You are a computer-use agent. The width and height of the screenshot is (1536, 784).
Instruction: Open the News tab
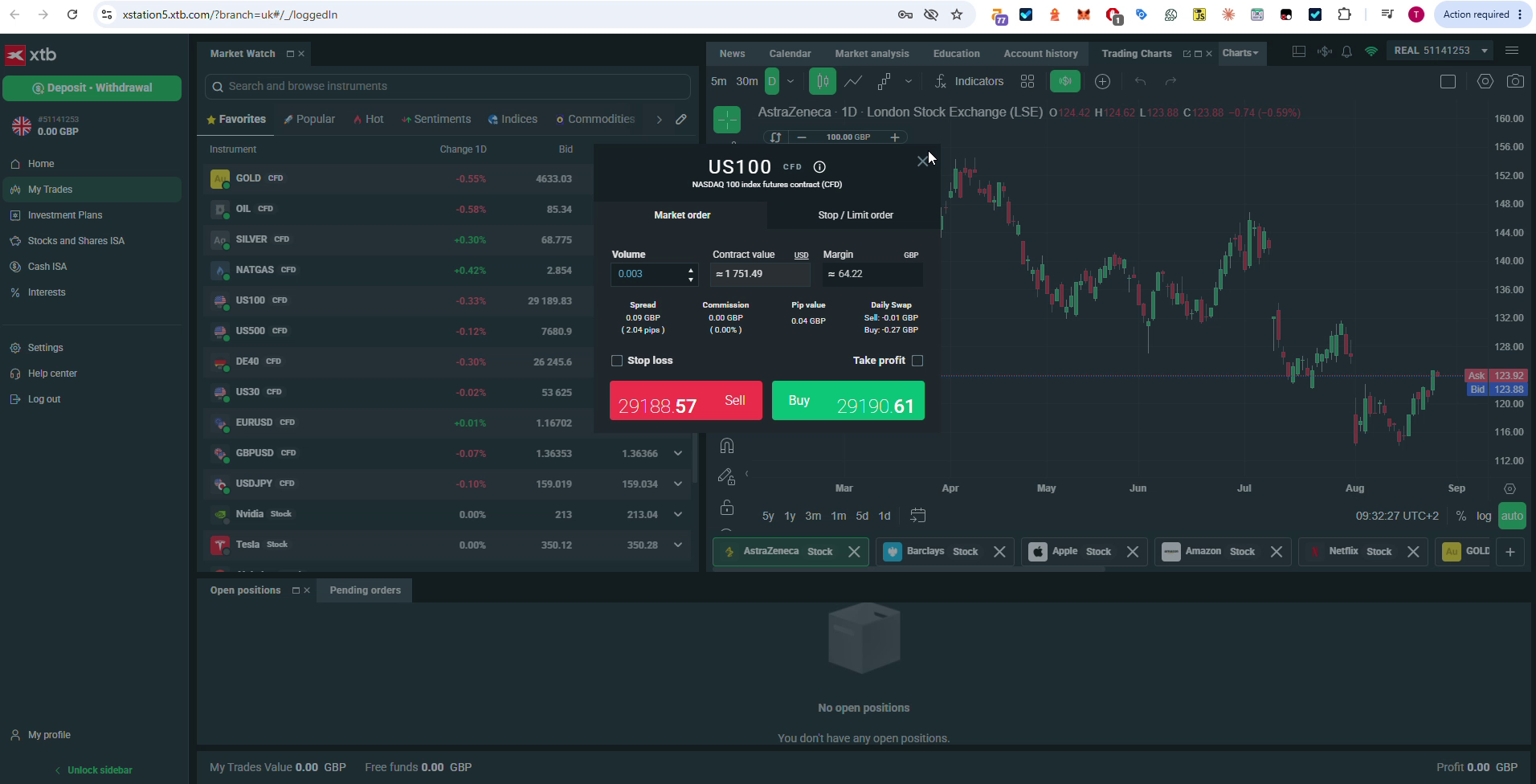732,54
